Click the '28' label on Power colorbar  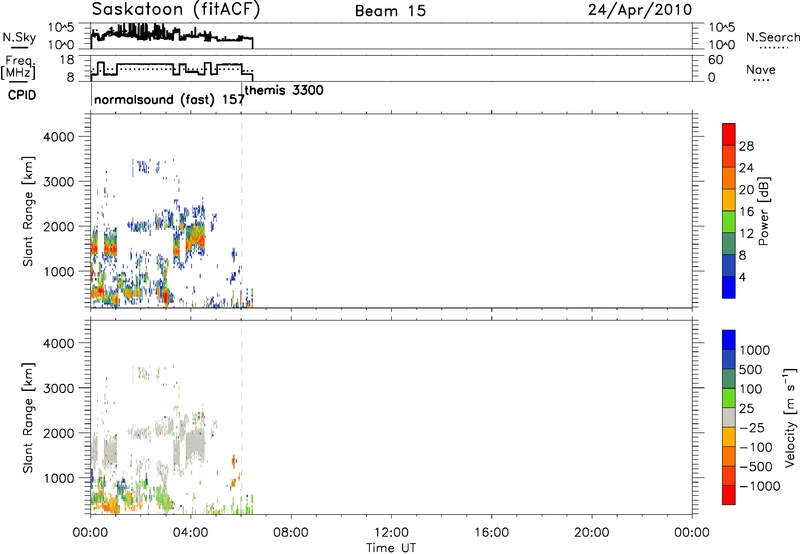pos(746,146)
